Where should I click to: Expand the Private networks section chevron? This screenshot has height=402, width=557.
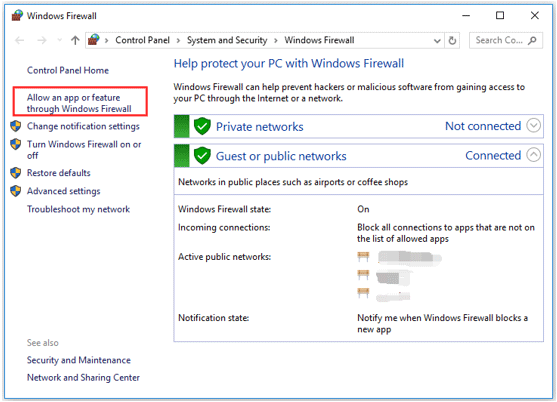pyautogui.click(x=534, y=126)
